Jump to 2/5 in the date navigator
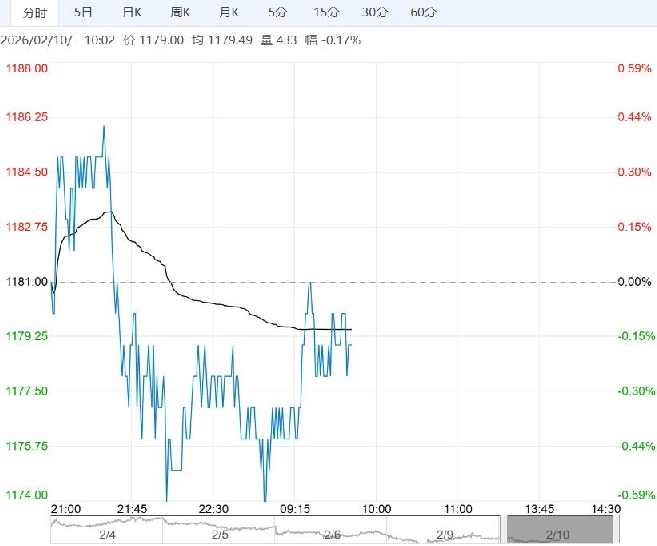Screen dimensions: 657x546 [x=218, y=535]
